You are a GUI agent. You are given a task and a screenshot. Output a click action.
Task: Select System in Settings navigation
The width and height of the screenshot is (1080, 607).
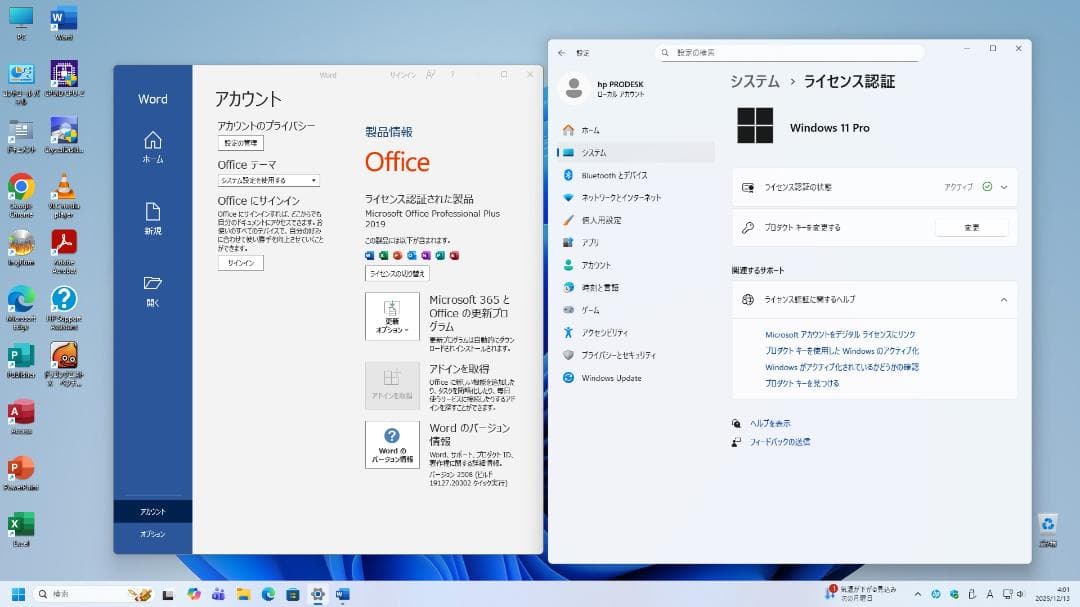636,152
